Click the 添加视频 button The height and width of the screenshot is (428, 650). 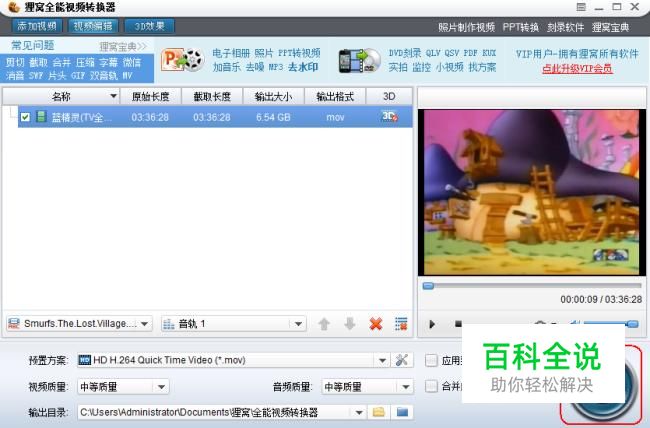tap(37, 26)
